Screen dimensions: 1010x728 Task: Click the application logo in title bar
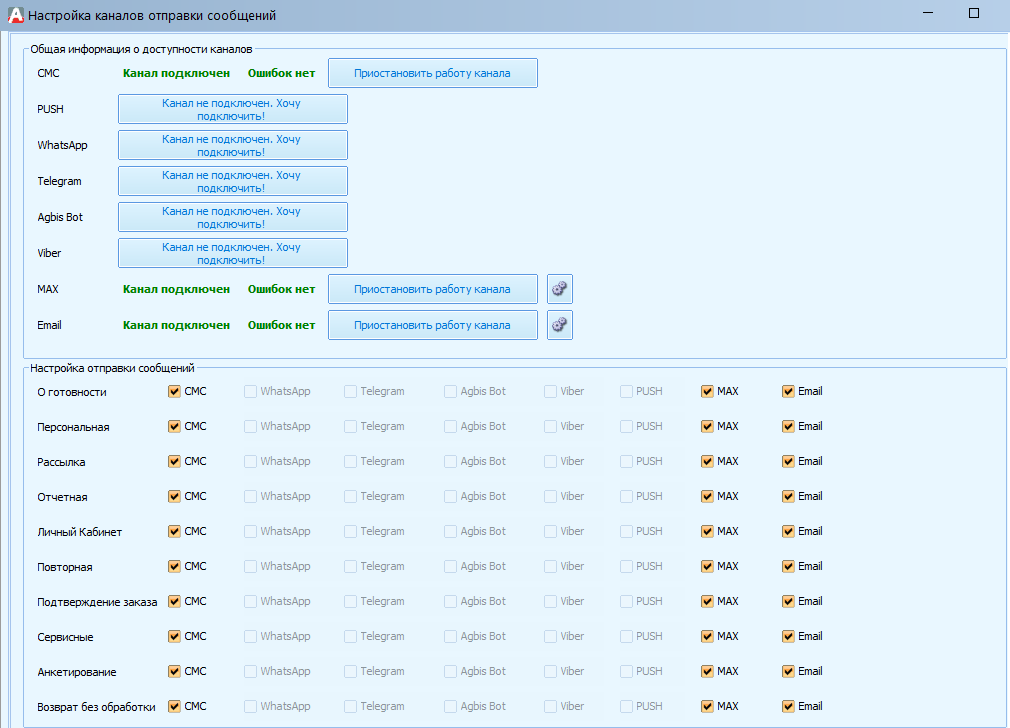coord(15,15)
